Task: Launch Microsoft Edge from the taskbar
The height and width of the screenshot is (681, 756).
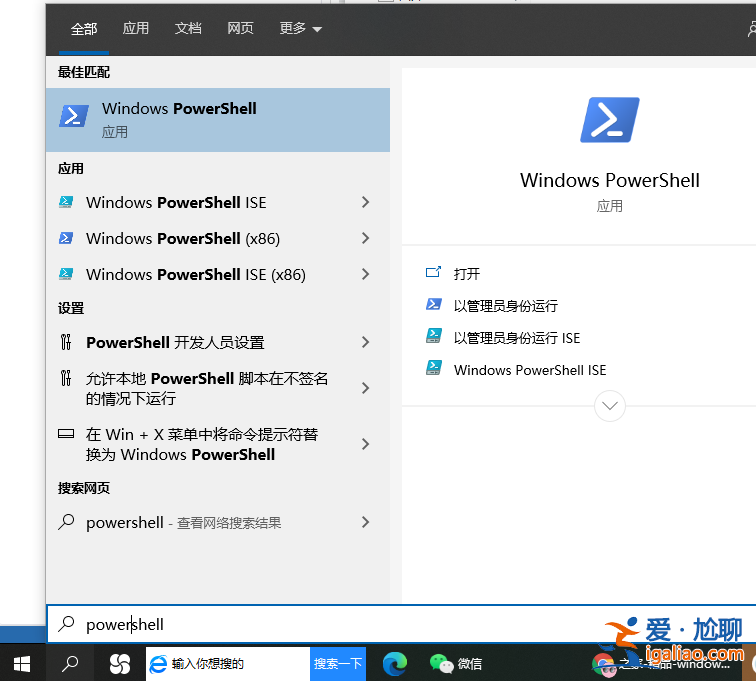Action: pos(395,664)
